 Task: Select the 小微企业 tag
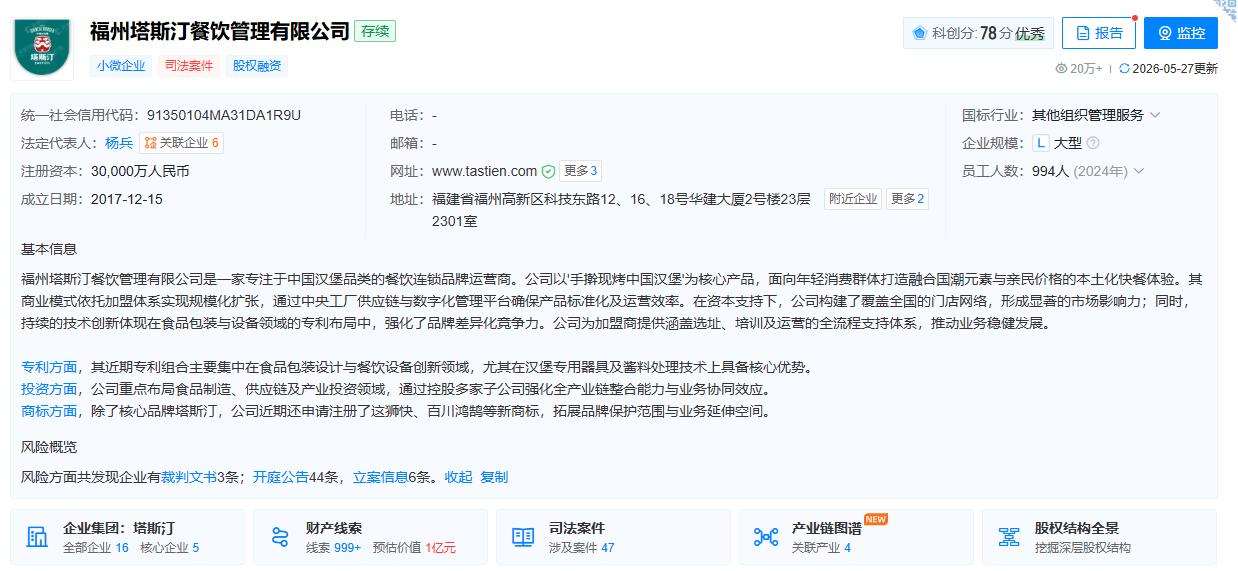(121, 66)
